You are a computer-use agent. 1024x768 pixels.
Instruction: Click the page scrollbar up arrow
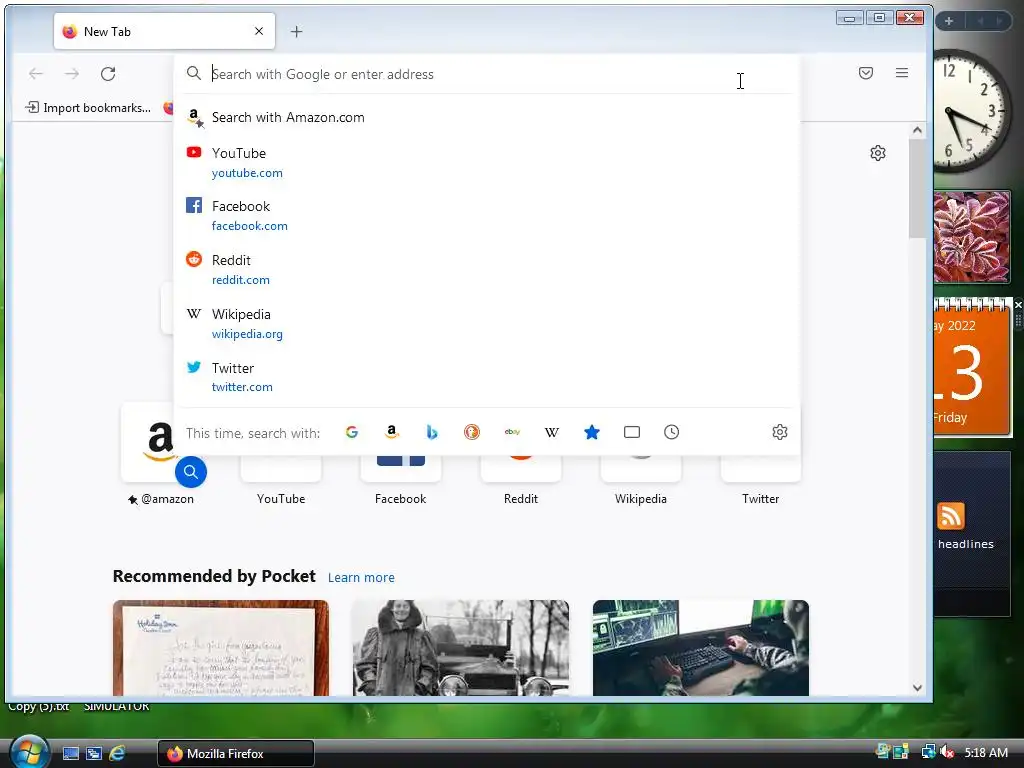coord(918,130)
